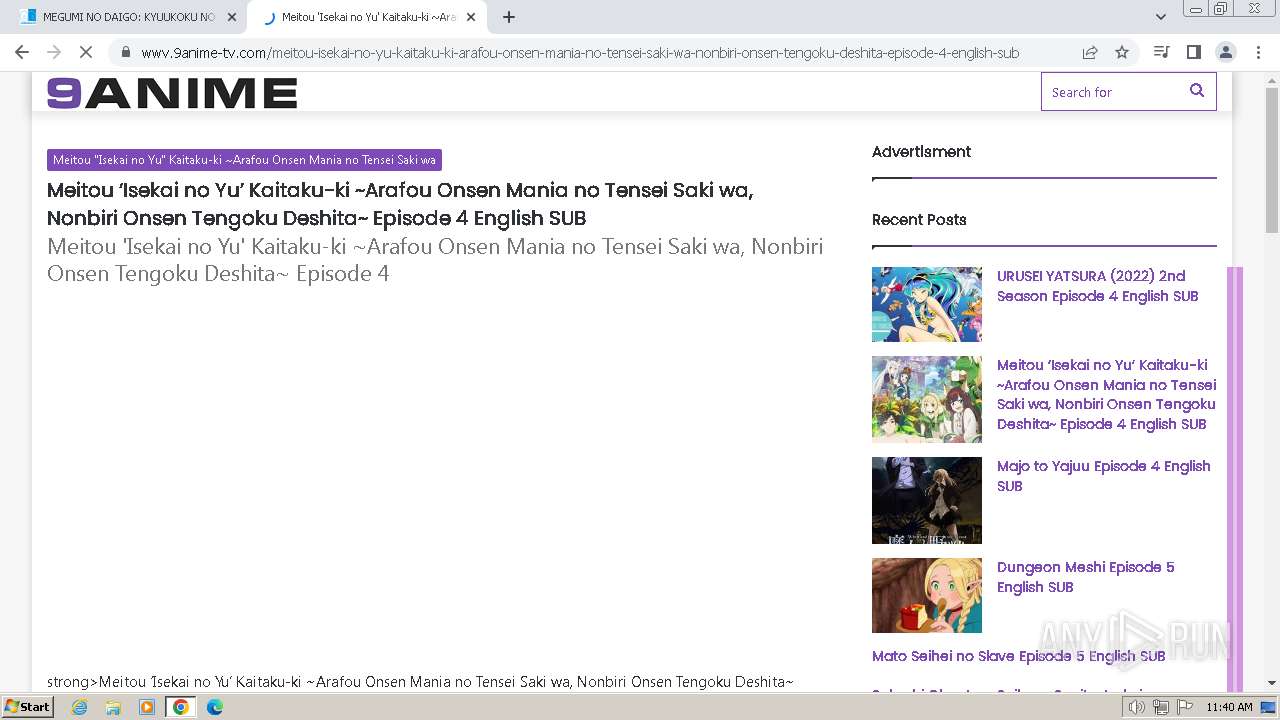Click the browser forward arrow
Viewport: 1280px width, 720px height.
point(54,52)
